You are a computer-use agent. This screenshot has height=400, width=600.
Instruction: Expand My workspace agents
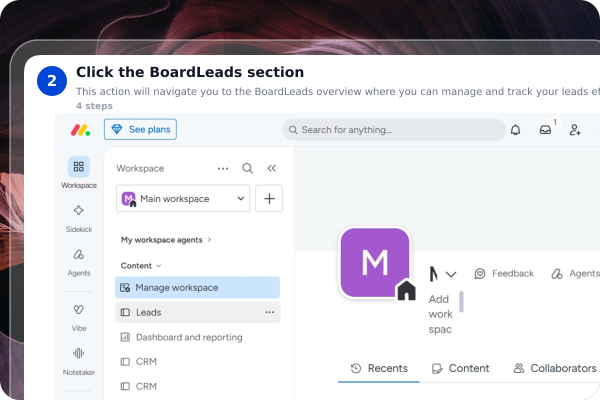166,240
